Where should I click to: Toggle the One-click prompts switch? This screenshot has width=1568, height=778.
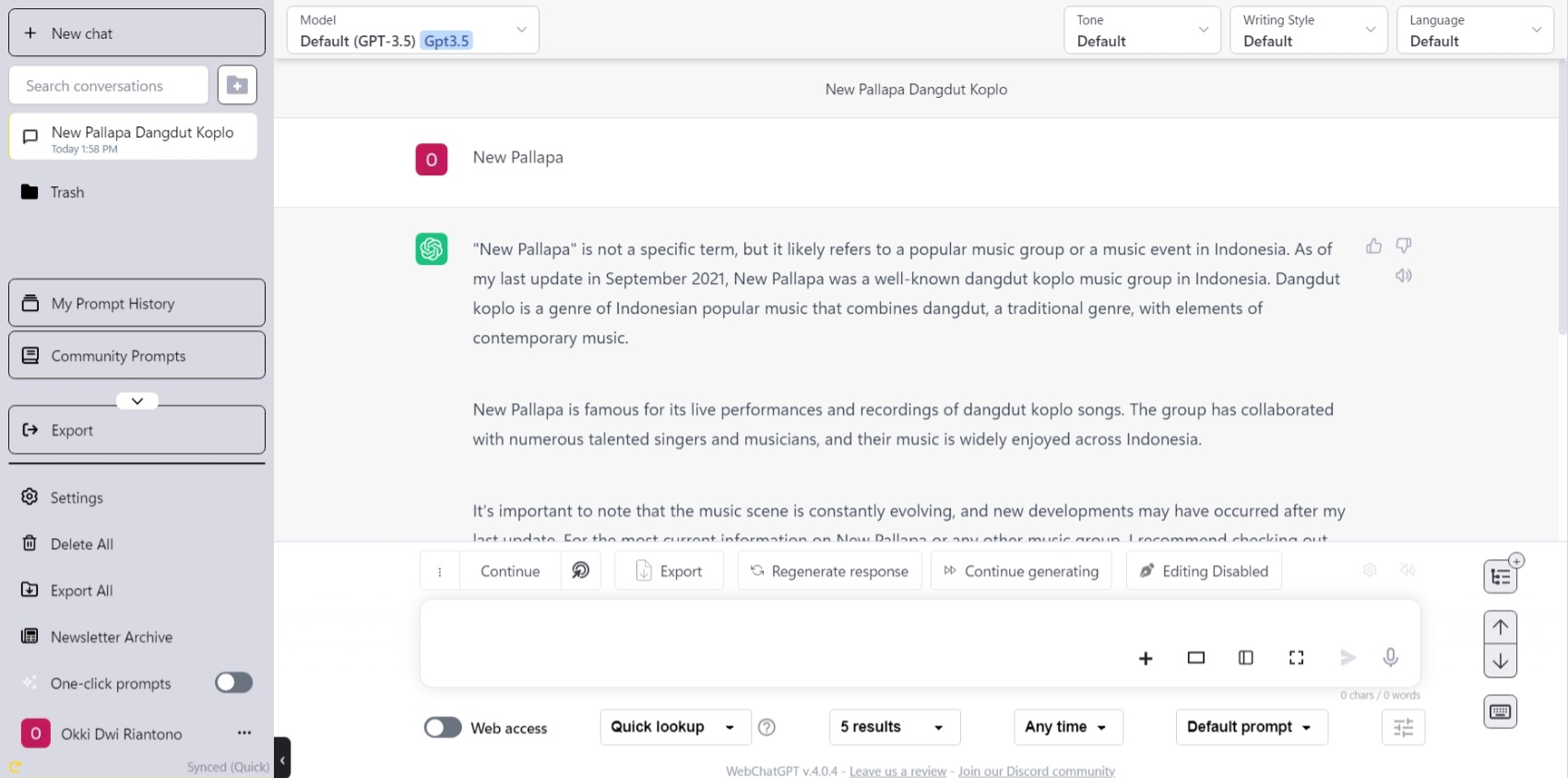[233, 682]
